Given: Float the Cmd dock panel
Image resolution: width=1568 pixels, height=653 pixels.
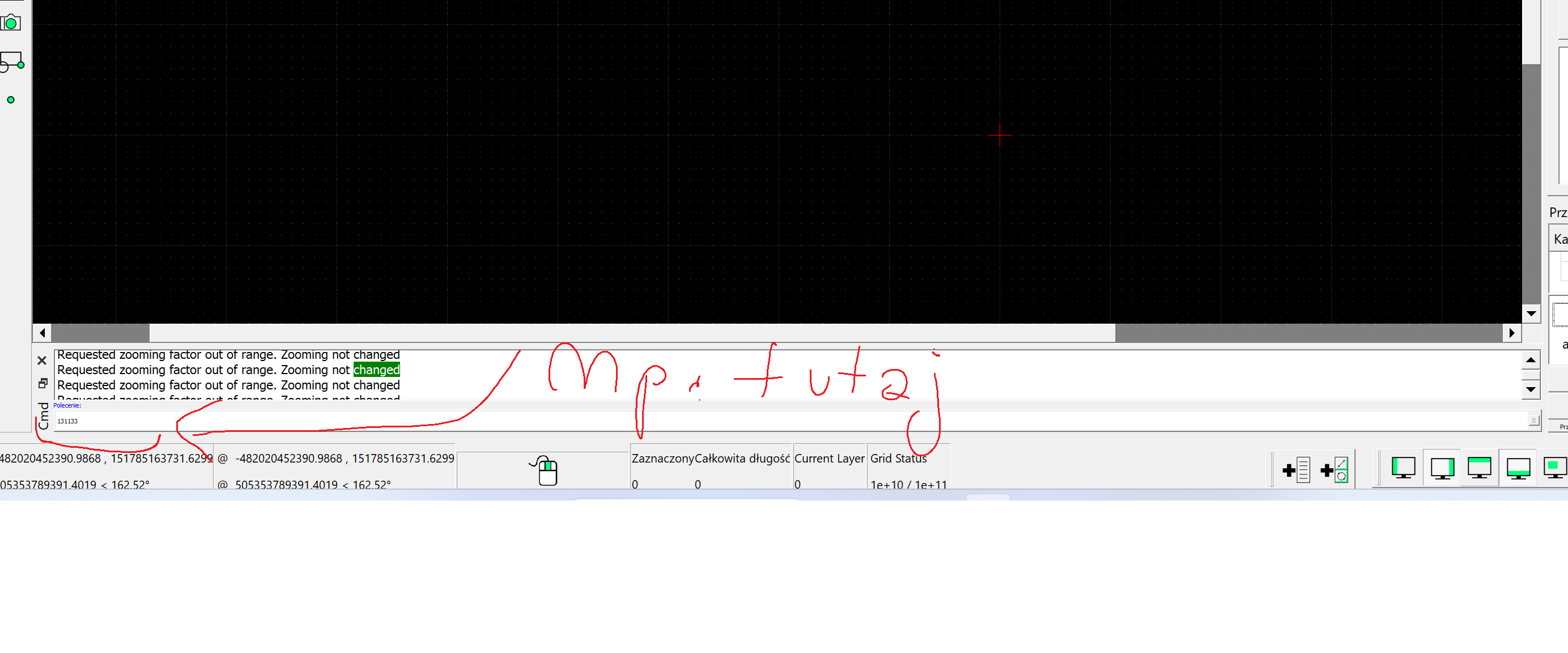Looking at the screenshot, I should (43, 383).
